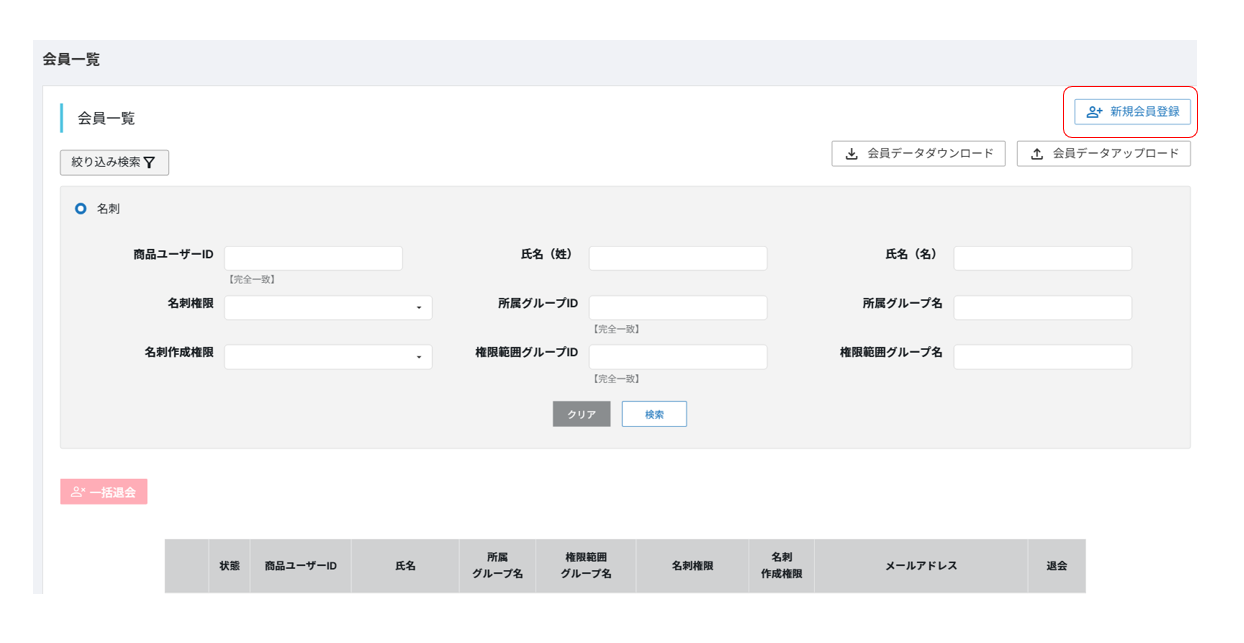The height and width of the screenshot is (643, 1244).
Task: Toggle the 絞り込み検索 filter button
Action: tap(114, 162)
